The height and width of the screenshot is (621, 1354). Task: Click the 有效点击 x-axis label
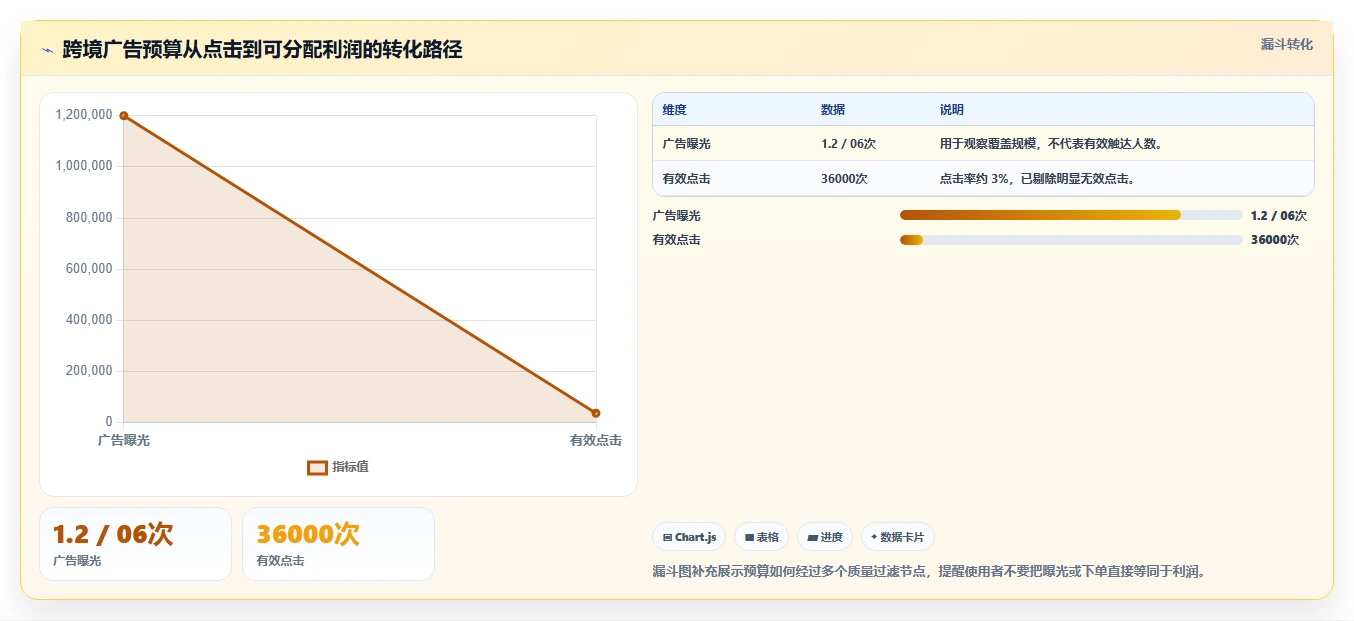click(596, 440)
